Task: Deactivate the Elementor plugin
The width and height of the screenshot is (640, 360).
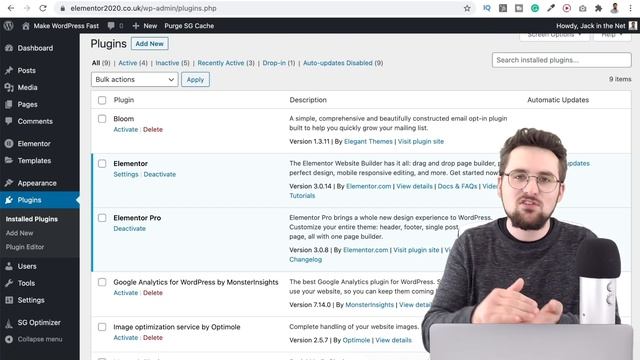Action: coord(160,174)
